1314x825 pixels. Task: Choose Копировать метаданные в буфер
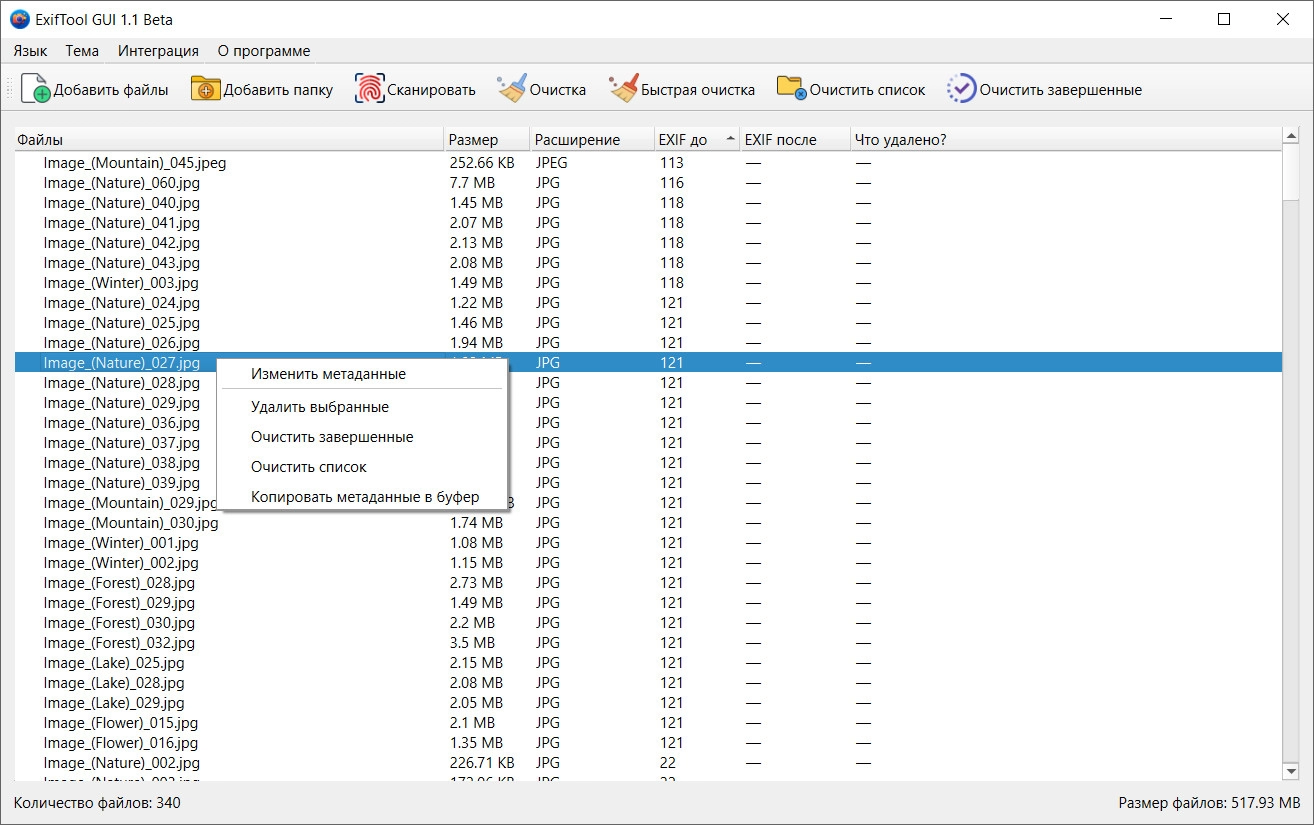point(365,497)
